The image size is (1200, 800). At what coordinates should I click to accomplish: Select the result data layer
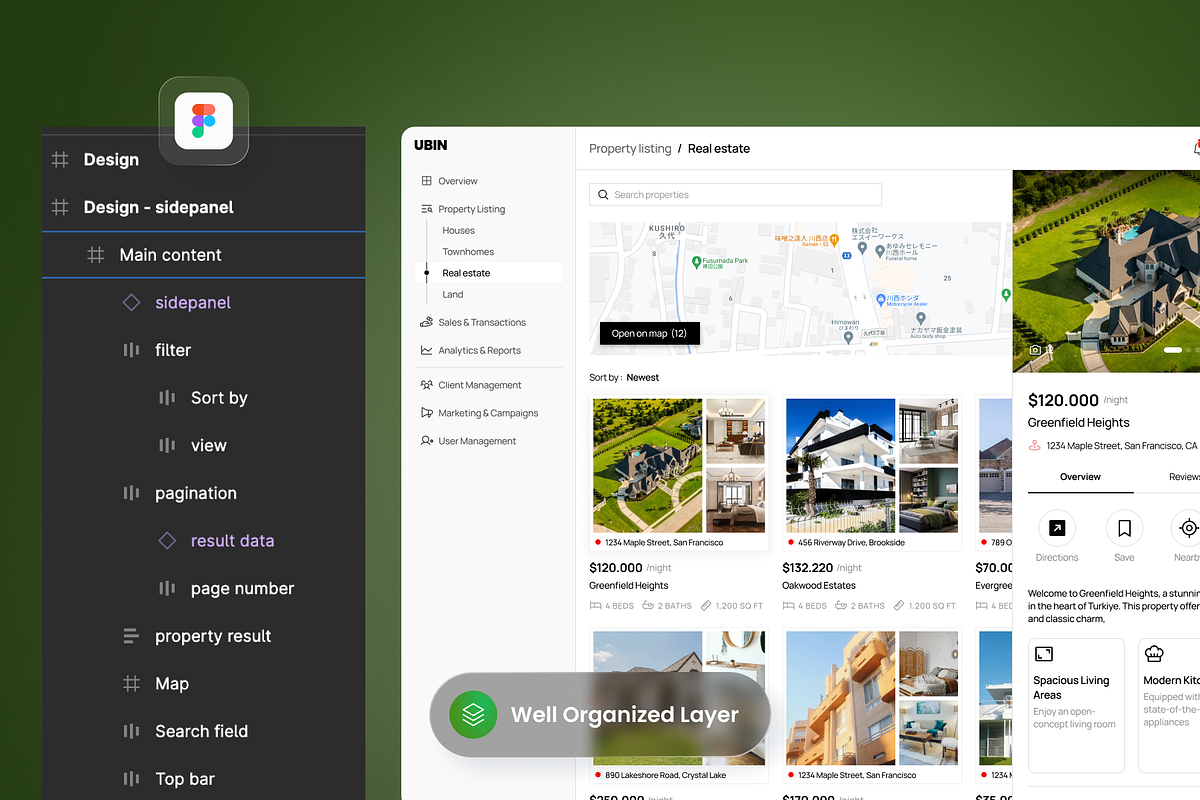point(232,541)
